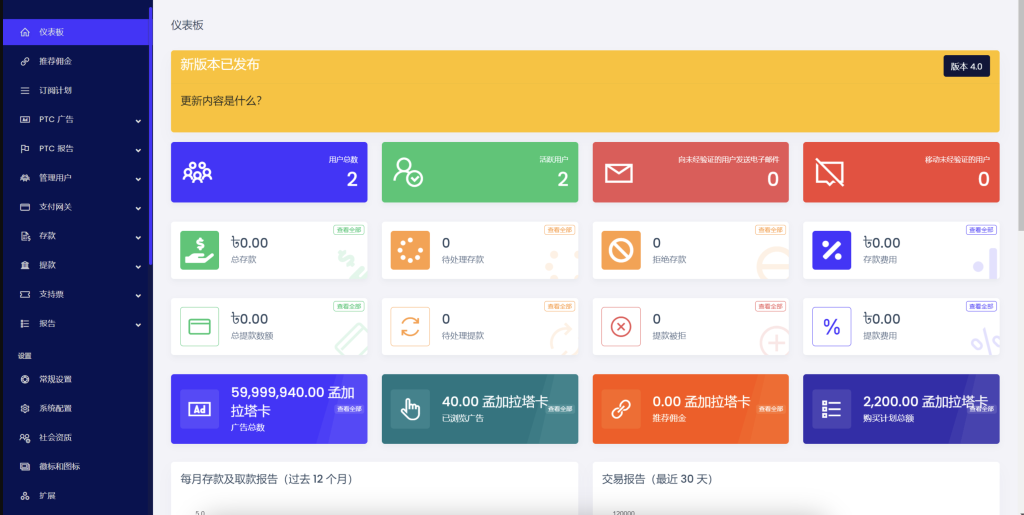The height and width of the screenshot is (515, 1024).
Task: Click the verified user icon on active users card
Action: [x=408, y=172]
